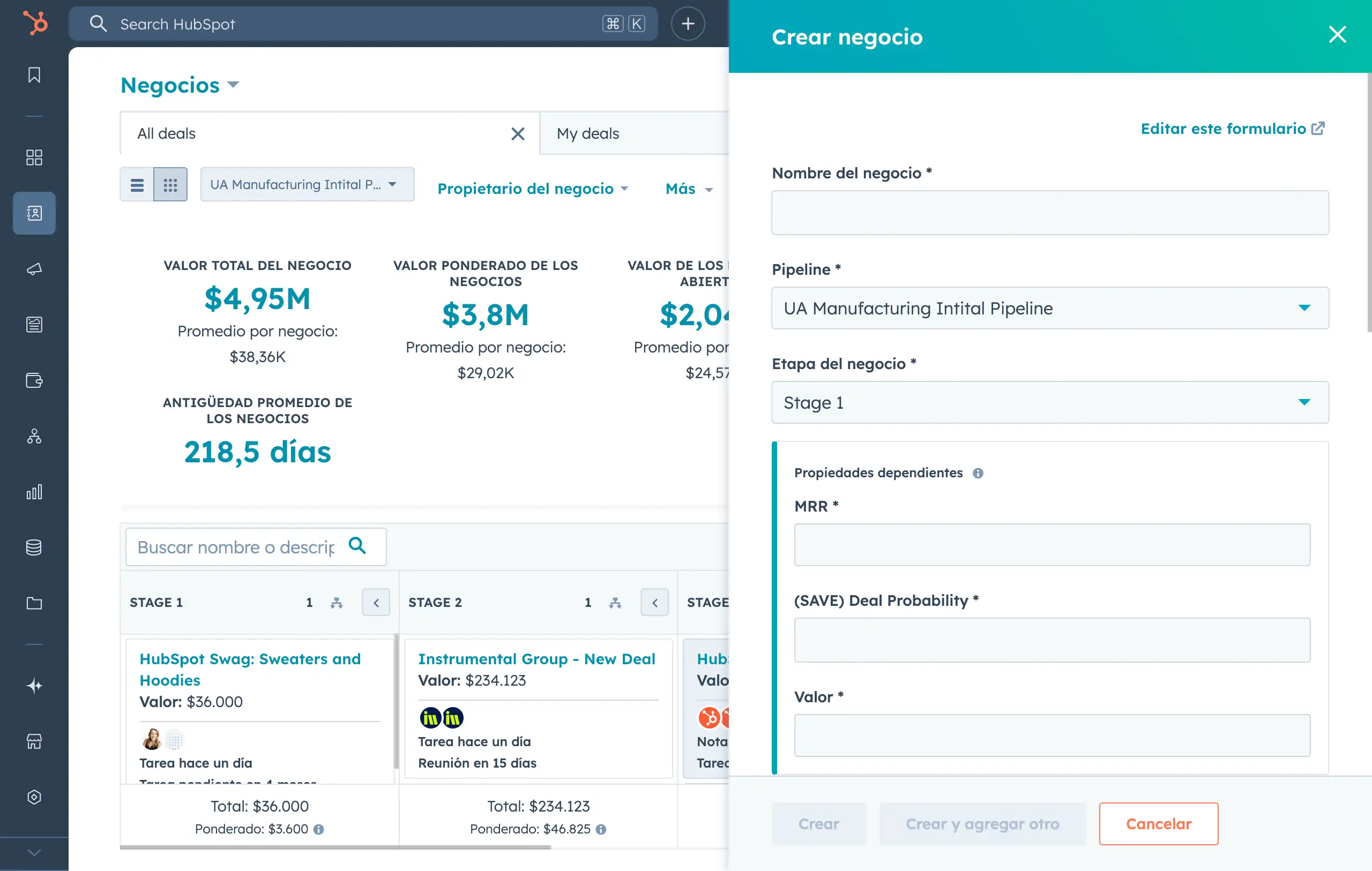Click Reunión en 15 días text

[477, 763]
